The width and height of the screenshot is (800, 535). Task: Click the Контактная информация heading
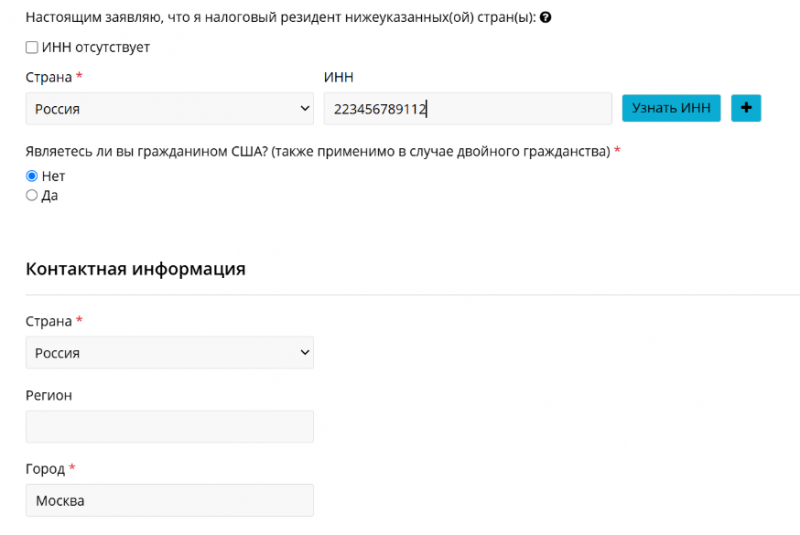[135, 269]
